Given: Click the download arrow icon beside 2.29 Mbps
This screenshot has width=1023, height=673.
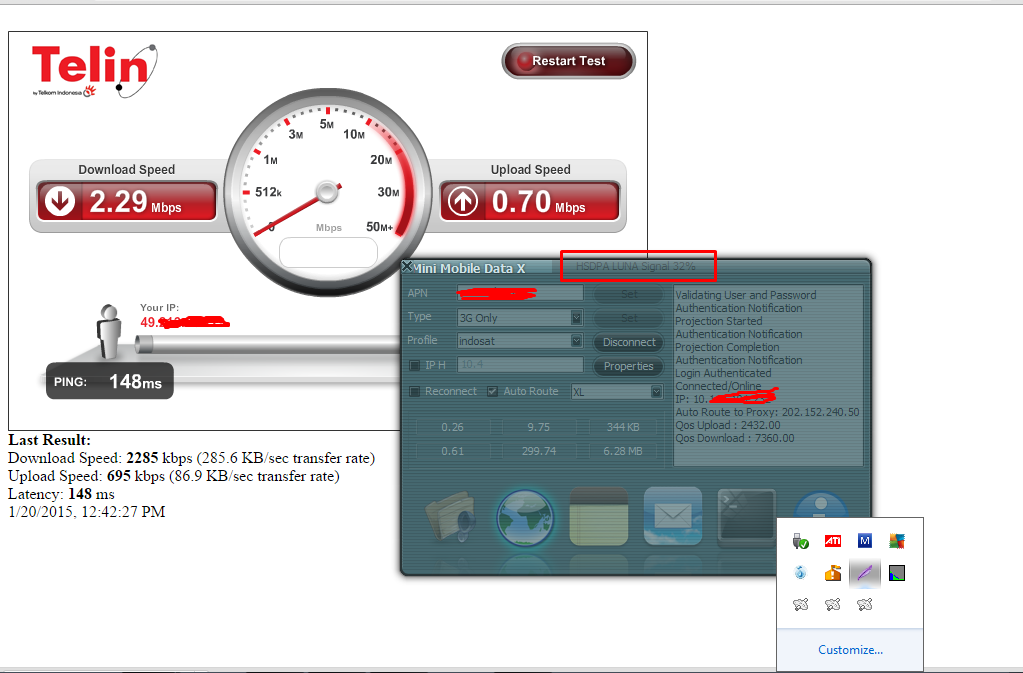Looking at the screenshot, I should (60, 201).
